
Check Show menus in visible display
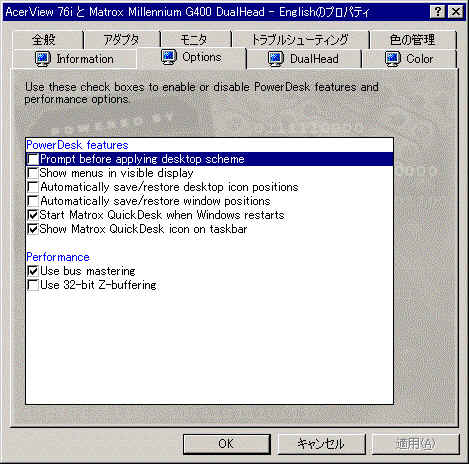[33, 173]
